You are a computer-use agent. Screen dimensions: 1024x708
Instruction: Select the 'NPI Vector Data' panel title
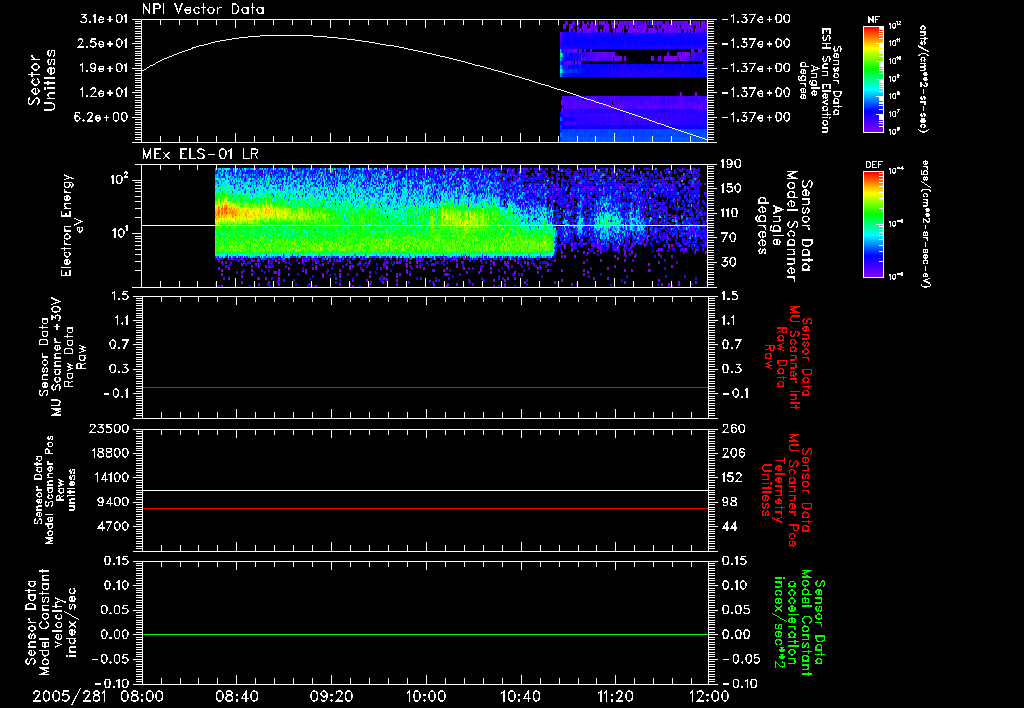pyautogui.click(x=203, y=9)
